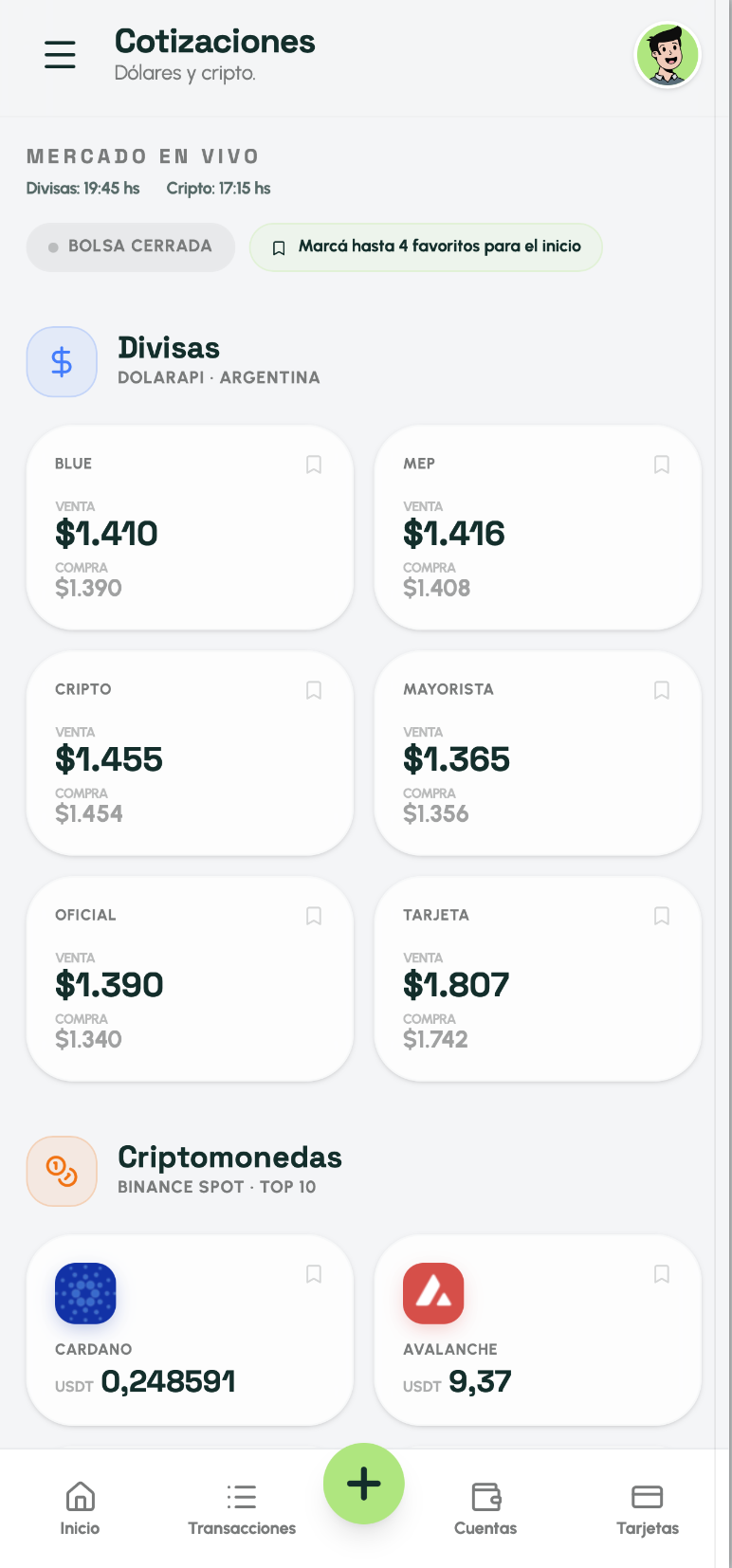Bookmark the Oficial dollar rate

point(314,916)
